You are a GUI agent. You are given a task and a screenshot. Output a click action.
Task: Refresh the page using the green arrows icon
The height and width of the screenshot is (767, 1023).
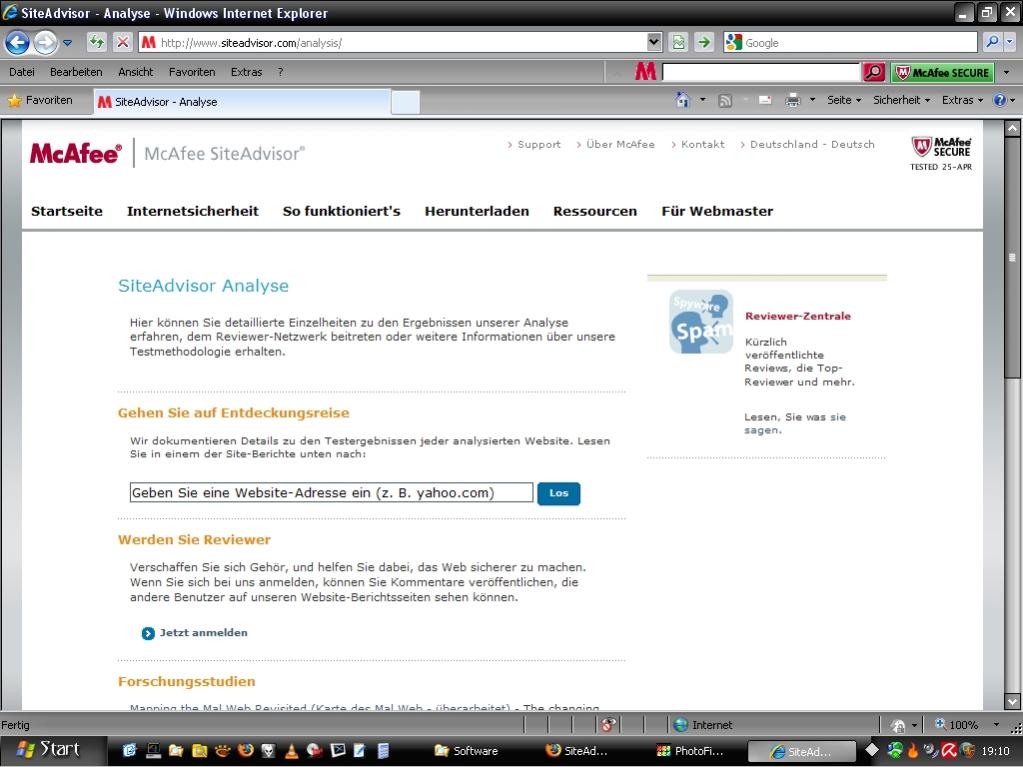97,42
